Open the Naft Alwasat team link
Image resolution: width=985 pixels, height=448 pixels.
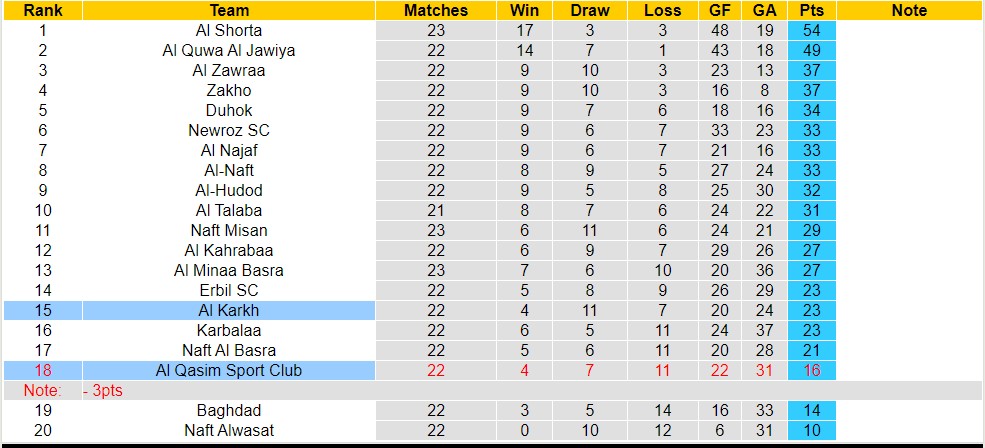[229, 430]
